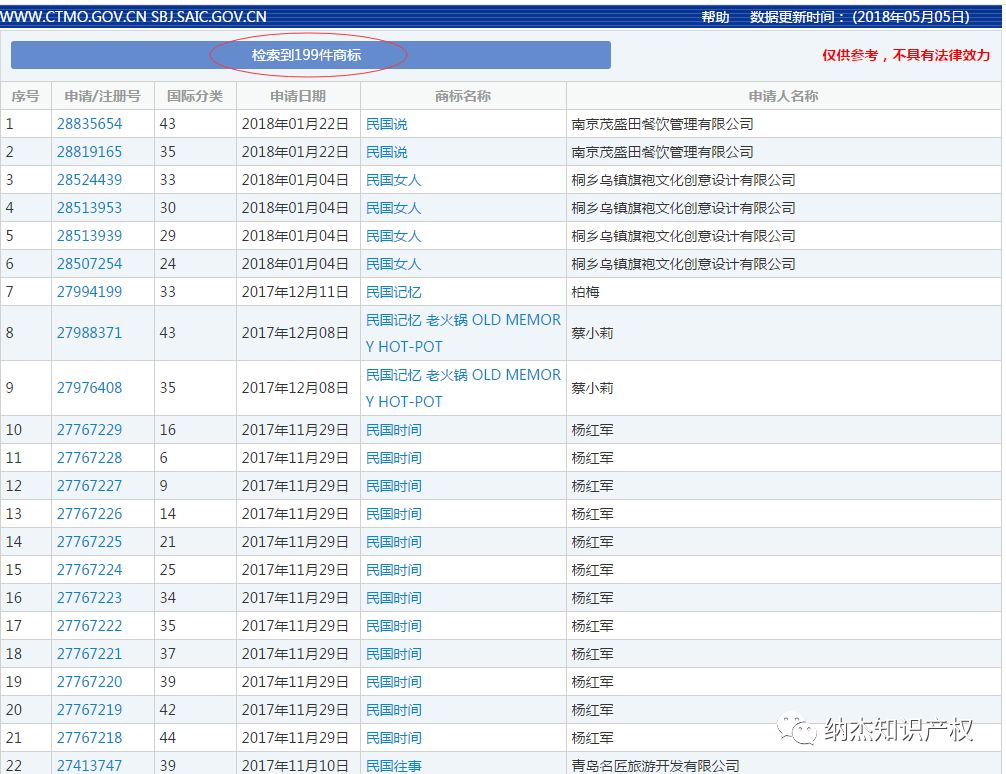Open registration number 28819165
The image size is (1006, 774).
click(89, 152)
